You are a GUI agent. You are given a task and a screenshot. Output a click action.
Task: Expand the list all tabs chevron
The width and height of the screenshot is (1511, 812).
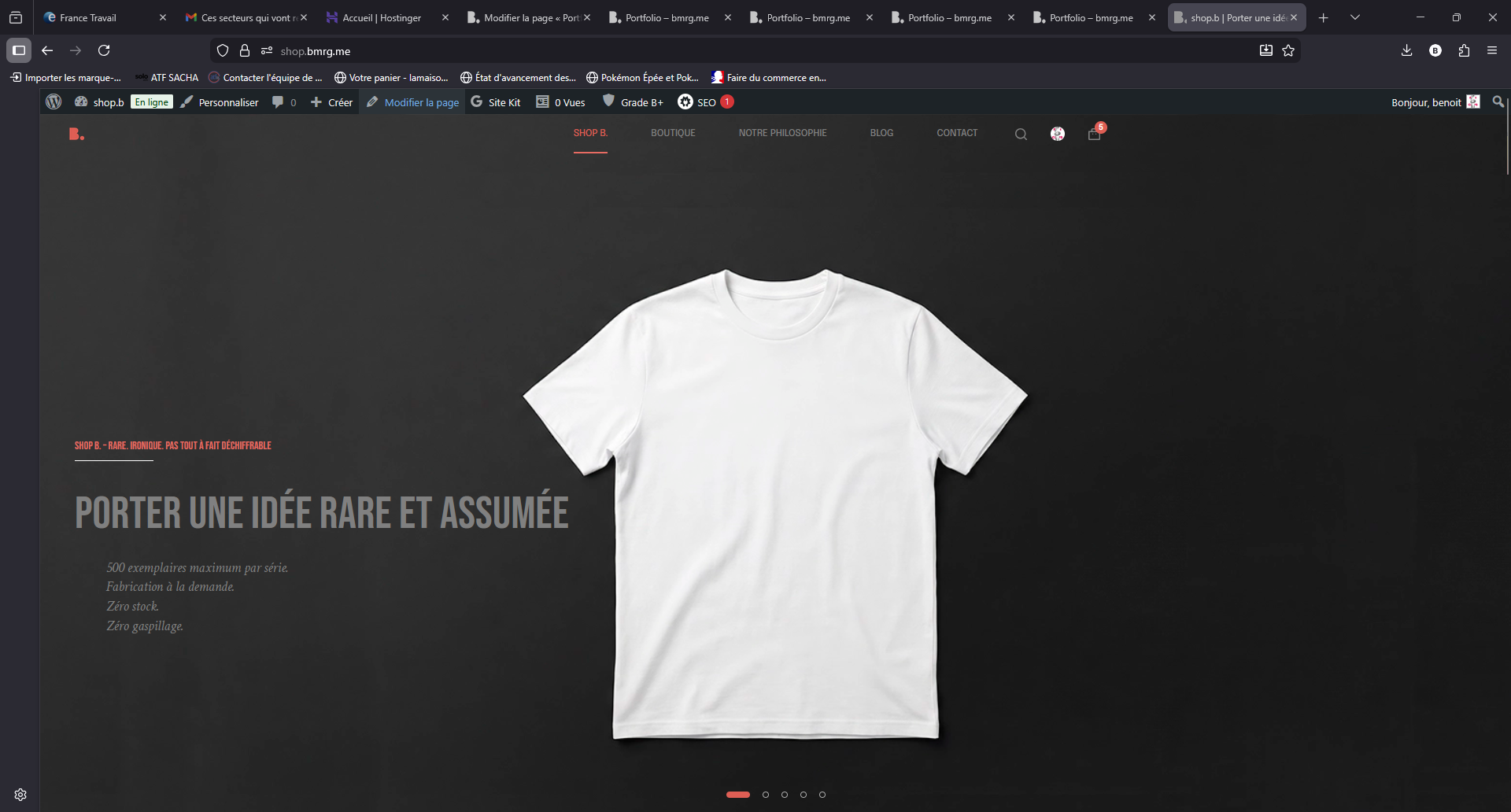click(1354, 17)
